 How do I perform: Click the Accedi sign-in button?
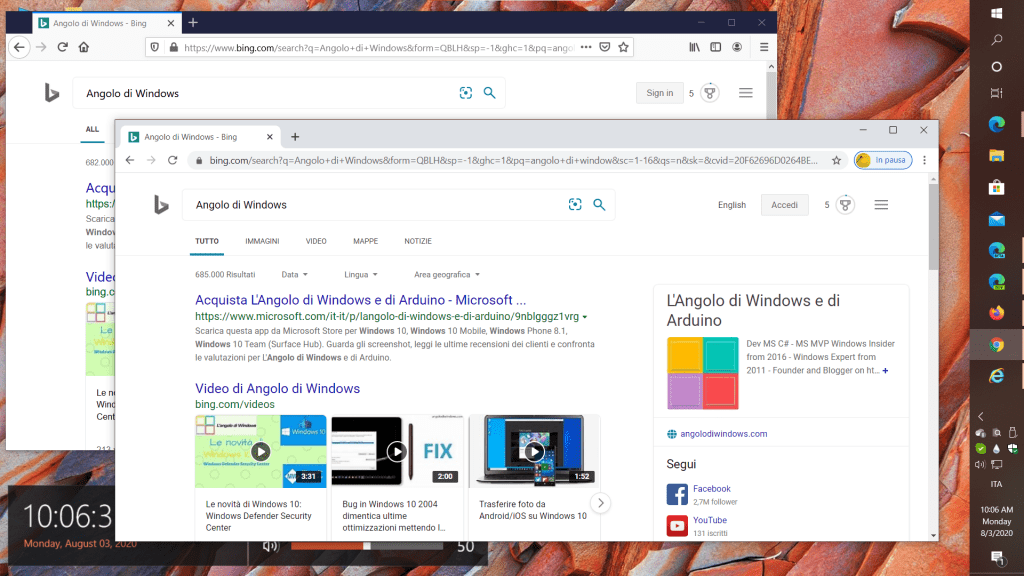tap(785, 205)
